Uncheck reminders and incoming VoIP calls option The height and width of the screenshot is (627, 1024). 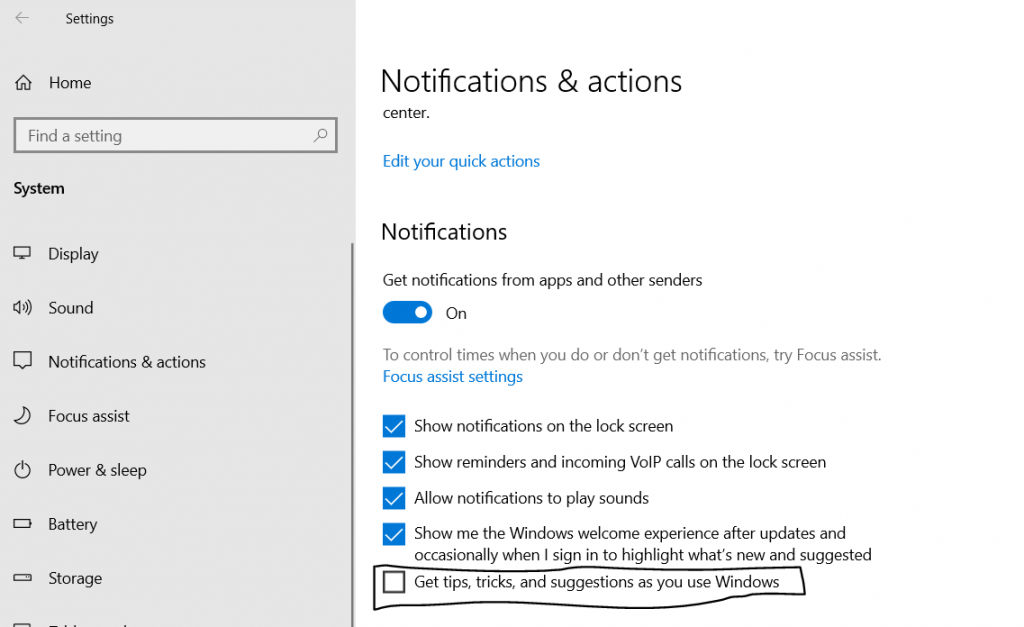pyautogui.click(x=394, y=462)
